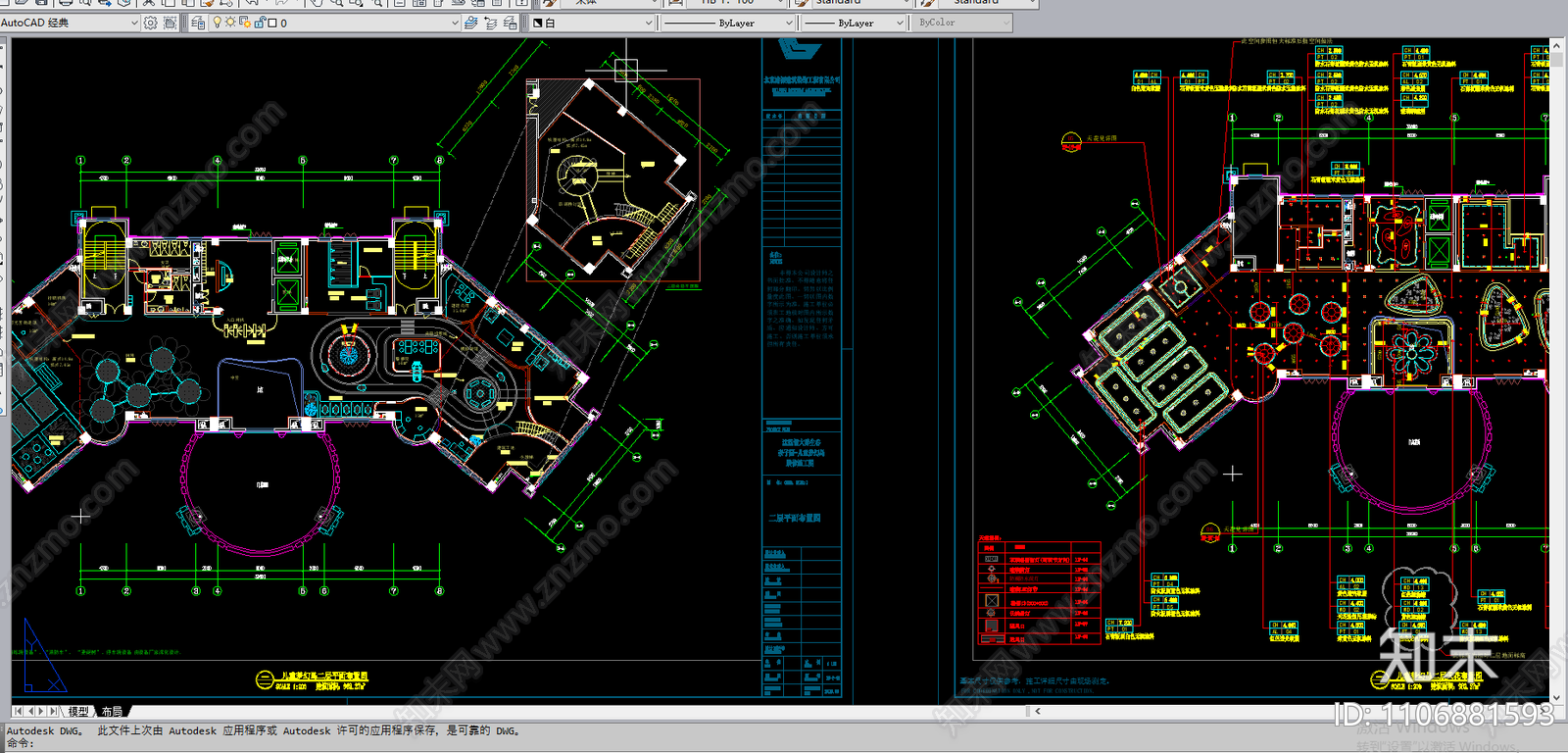Open the ByLayer linetype dropdown
Screen dimensions: 1568x753
tap(728, 23)
